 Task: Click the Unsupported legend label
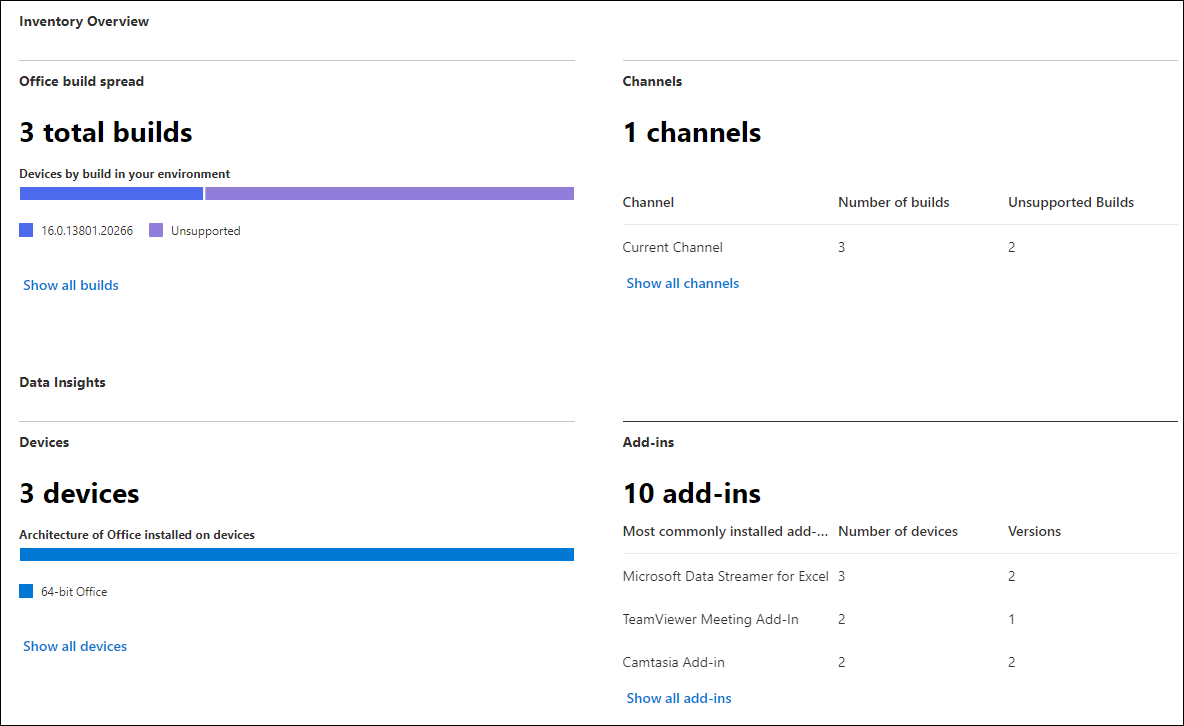coord(205,230)
